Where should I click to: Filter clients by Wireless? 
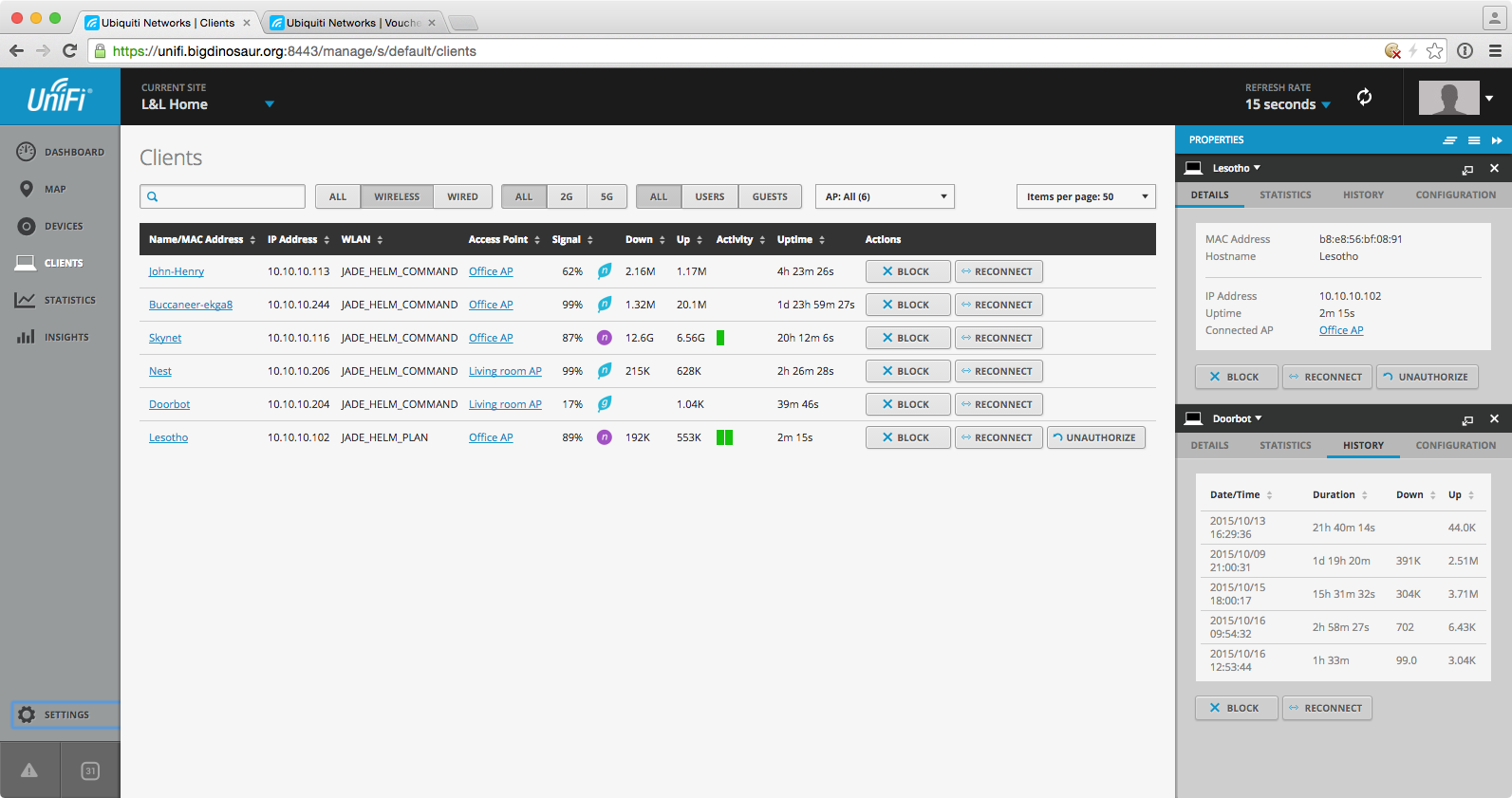(397, 196)
